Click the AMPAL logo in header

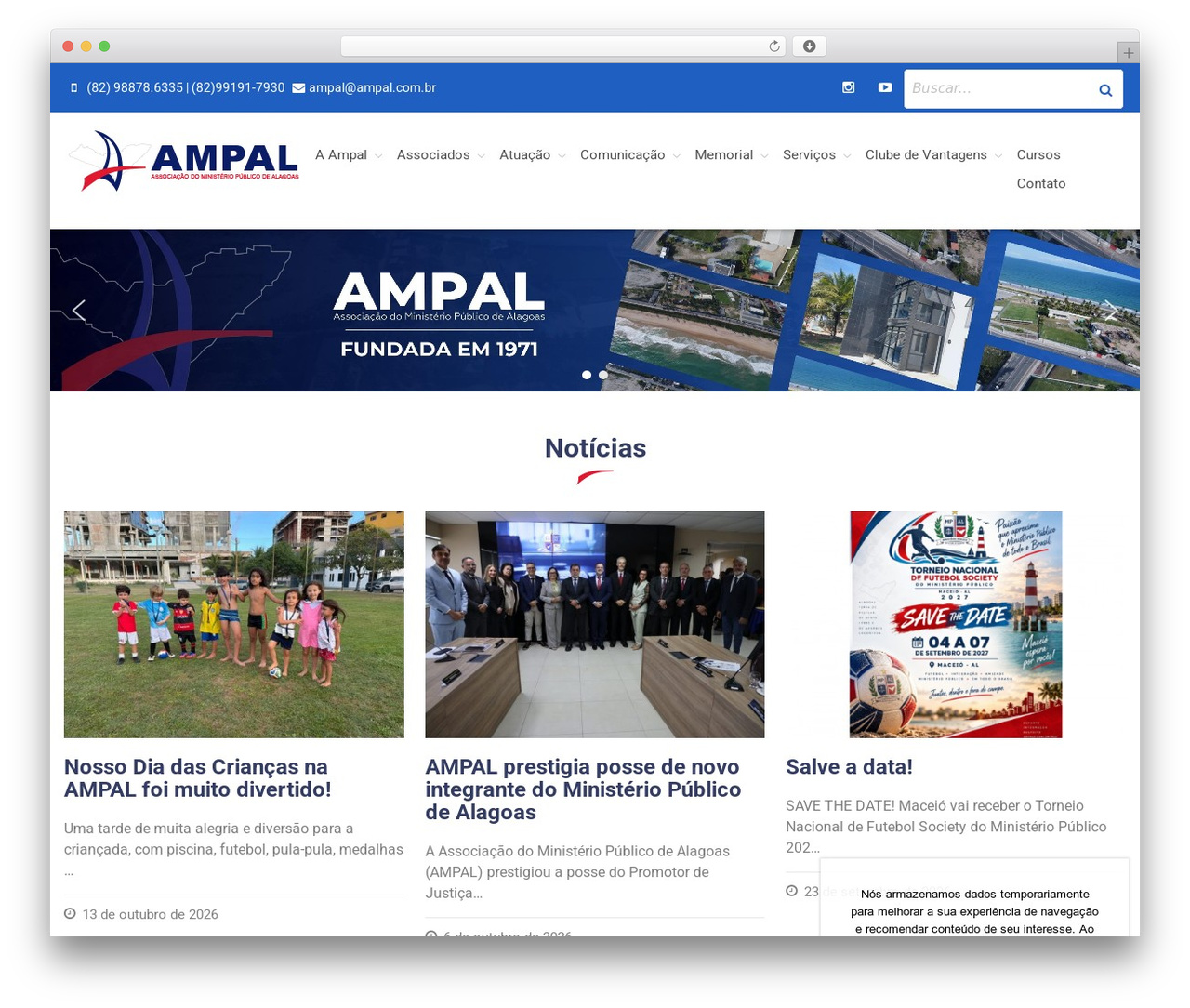pyautogui.click(x=184, y=161)
